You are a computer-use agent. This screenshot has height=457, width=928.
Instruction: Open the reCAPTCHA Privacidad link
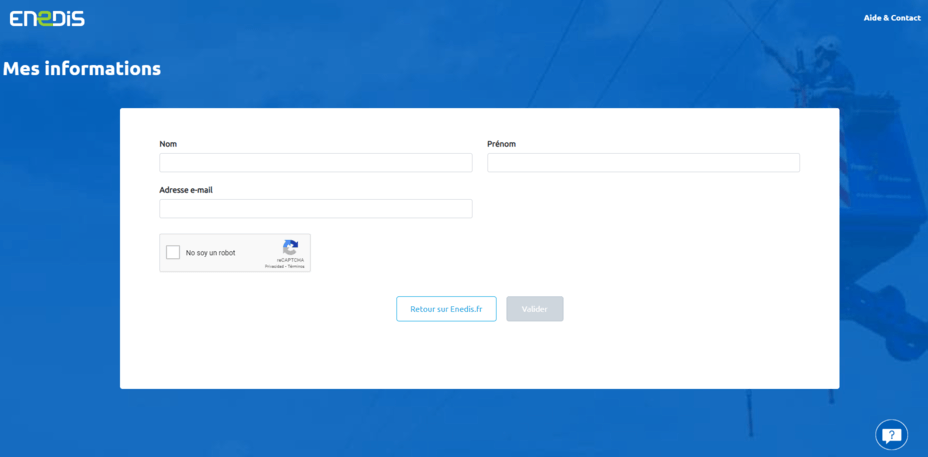pos(274,267)
